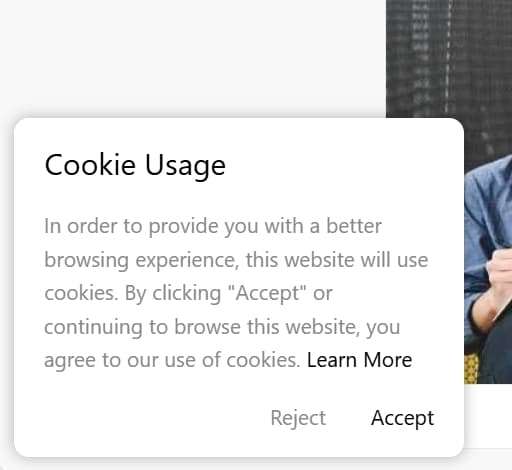Click white page area below the photo
The image size is (512, 470).
pyautogui.click(x=488, y=416)
